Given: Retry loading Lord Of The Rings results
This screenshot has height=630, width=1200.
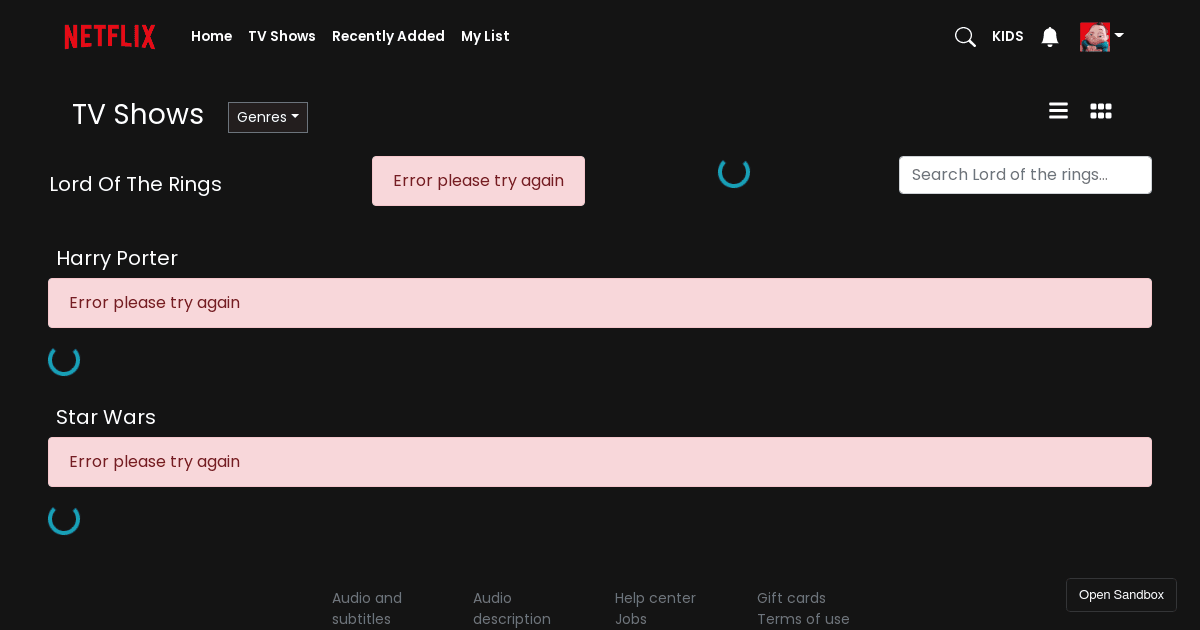Looking at the screenshot, I should [x=478, y=181].
